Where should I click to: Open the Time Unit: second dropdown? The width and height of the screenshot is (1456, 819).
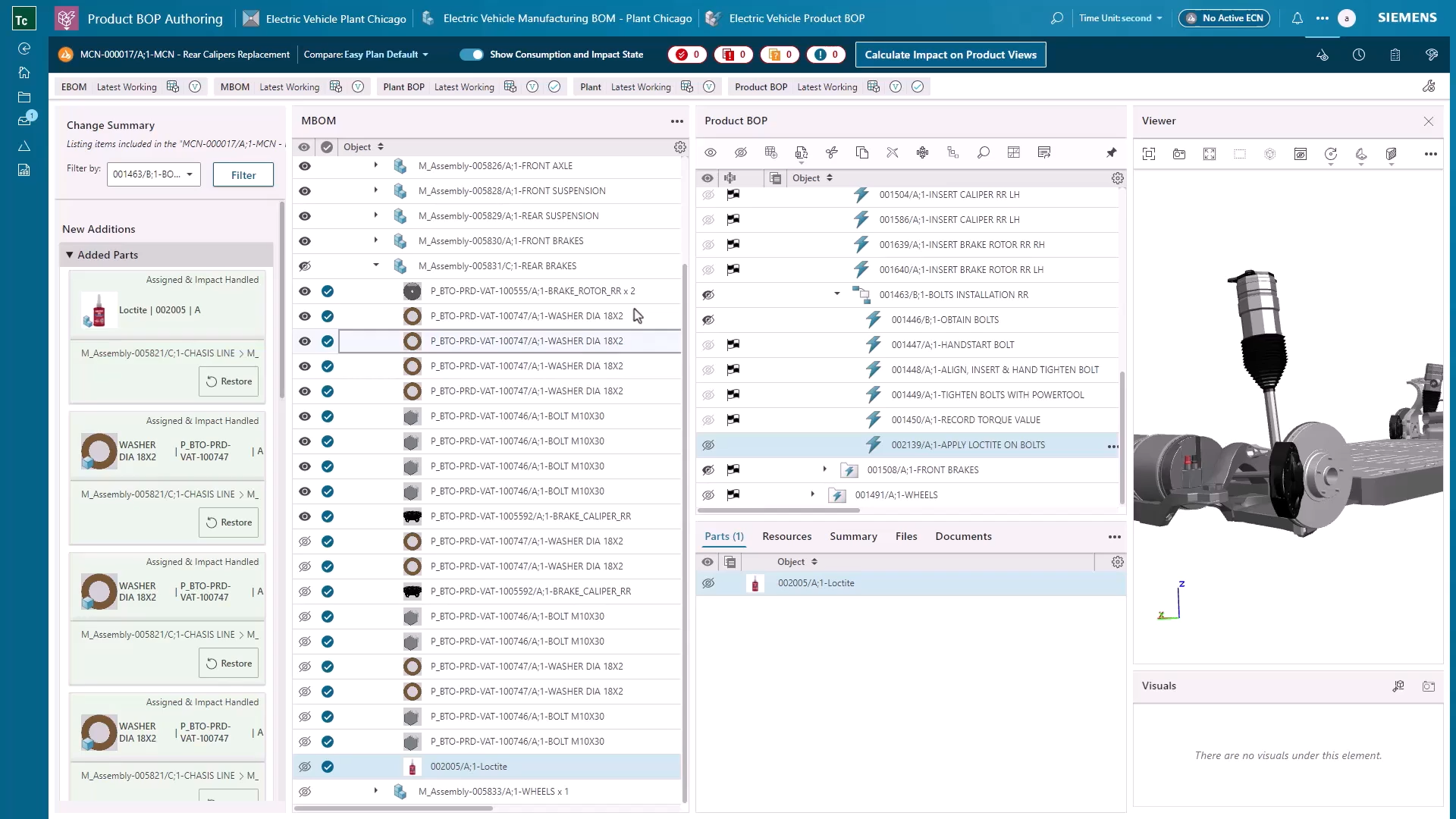[x=1120, y=18]
